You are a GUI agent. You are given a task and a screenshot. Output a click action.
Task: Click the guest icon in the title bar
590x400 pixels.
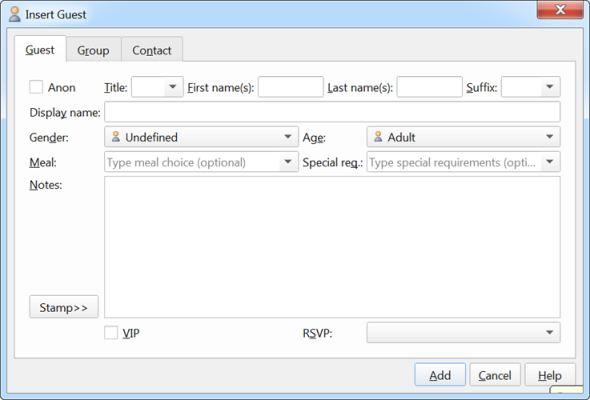pos(15,14)
